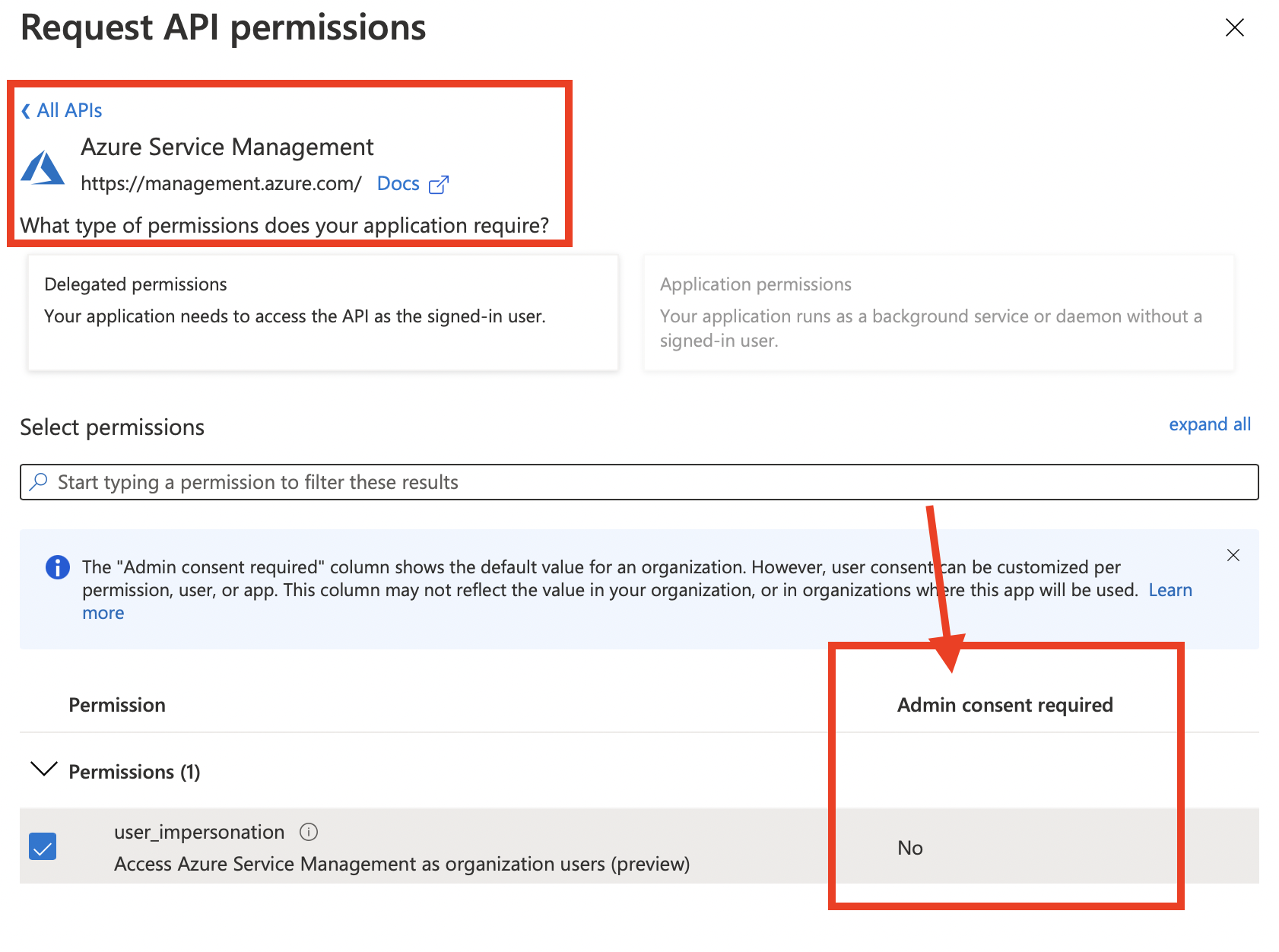
Task: Focus the permission filter search box
Action: coord(639,482)
